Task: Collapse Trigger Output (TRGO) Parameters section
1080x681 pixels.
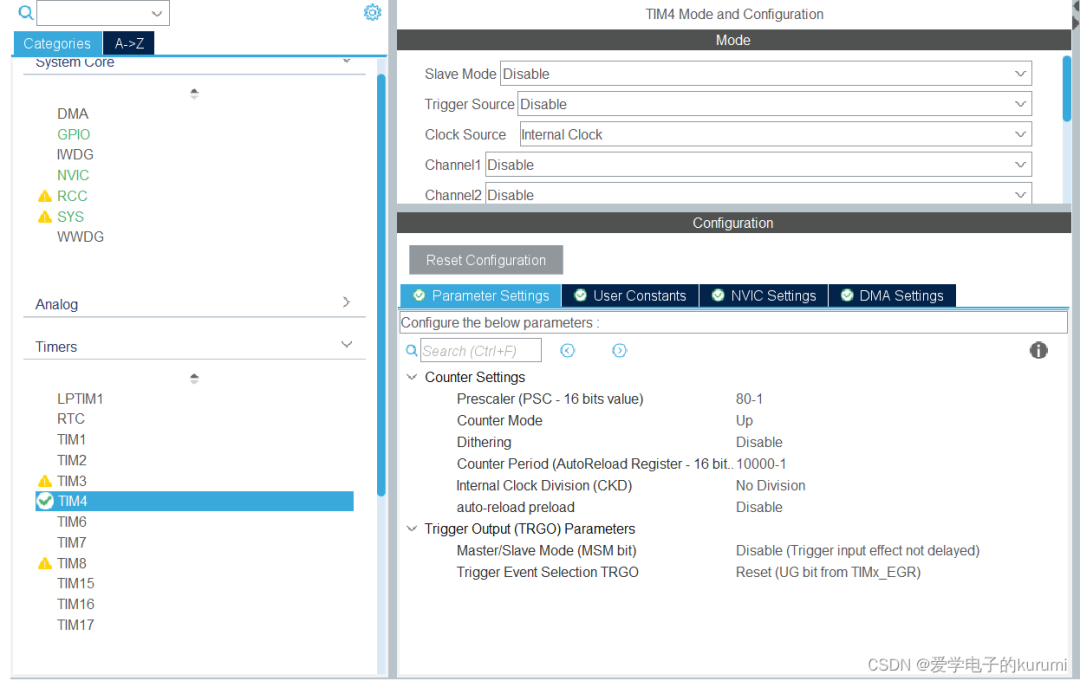Action: (412, 529)
